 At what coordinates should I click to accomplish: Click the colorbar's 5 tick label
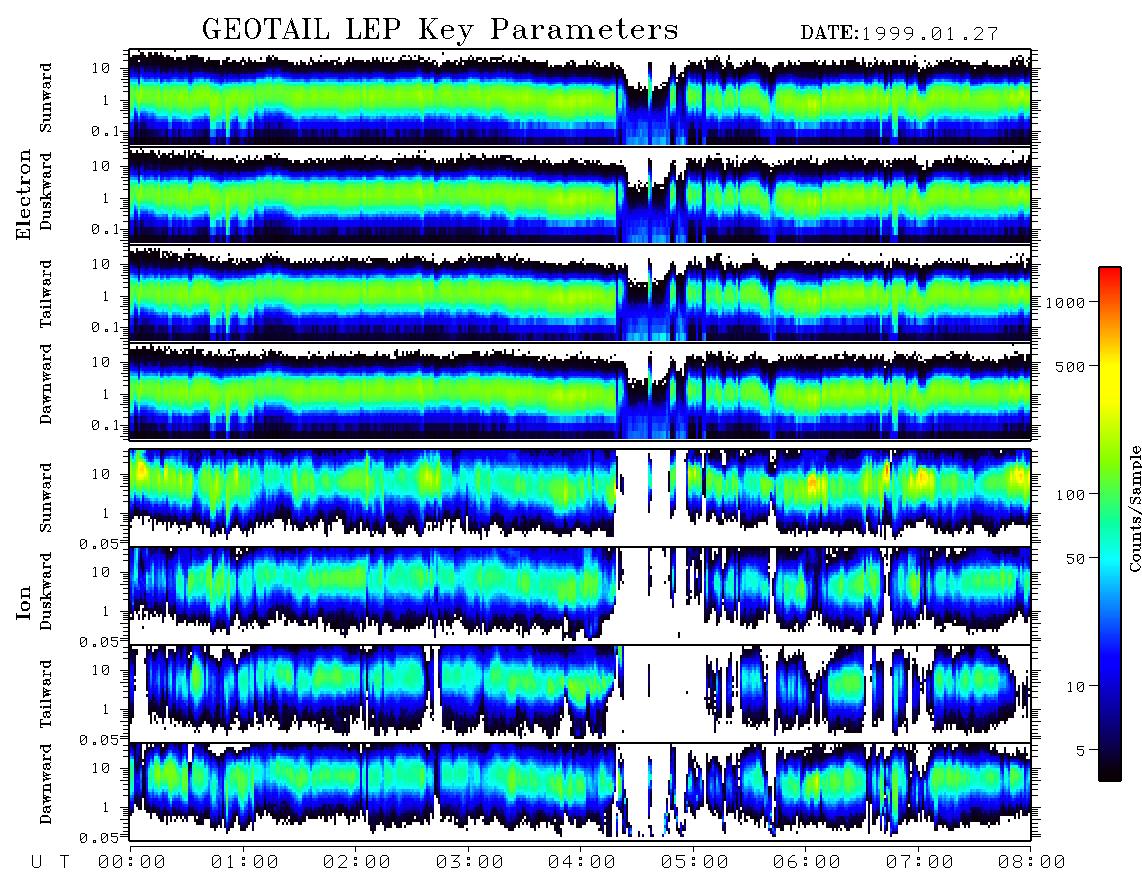(1081, 751)
